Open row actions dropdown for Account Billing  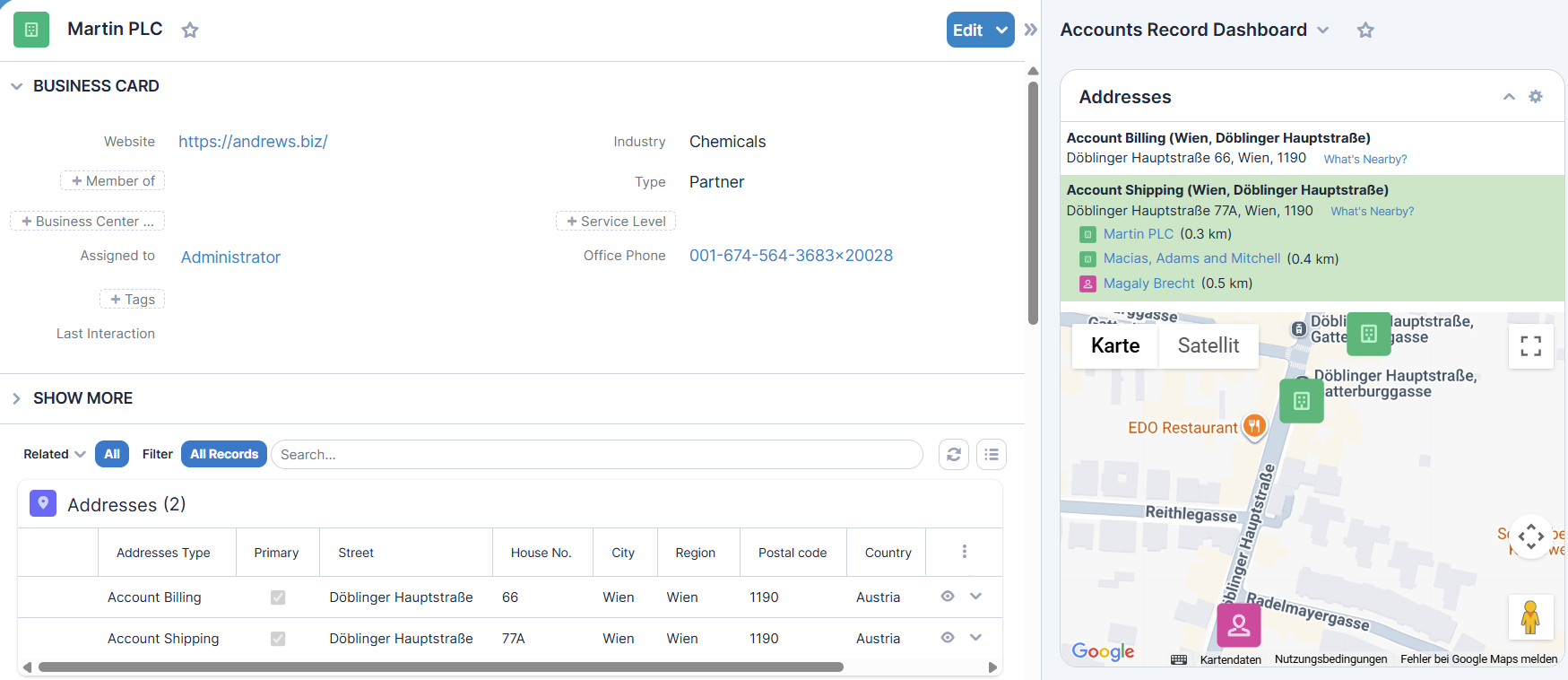click(x=976, y=597)
